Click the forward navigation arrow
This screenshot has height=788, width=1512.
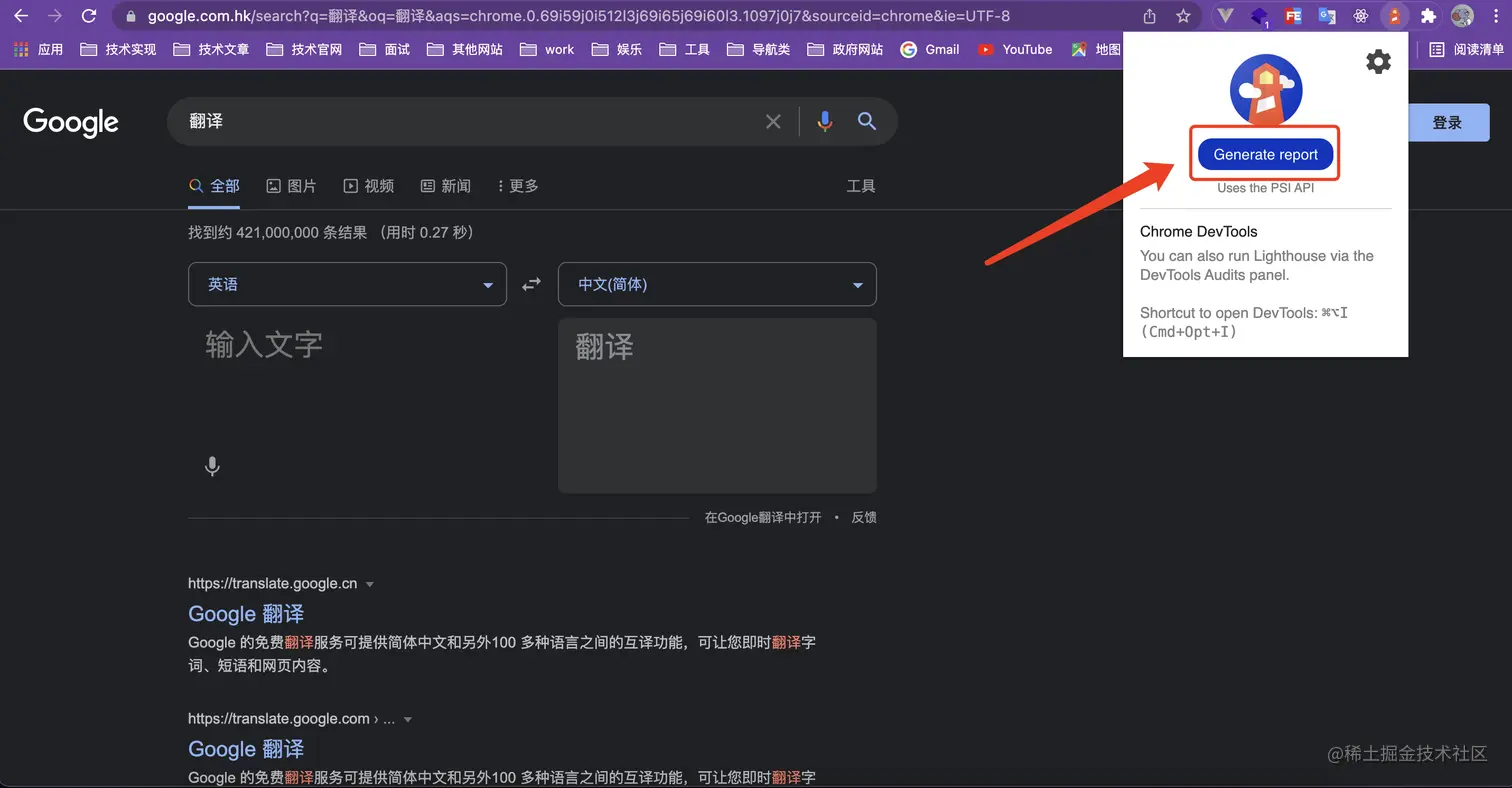click(55, 16)
